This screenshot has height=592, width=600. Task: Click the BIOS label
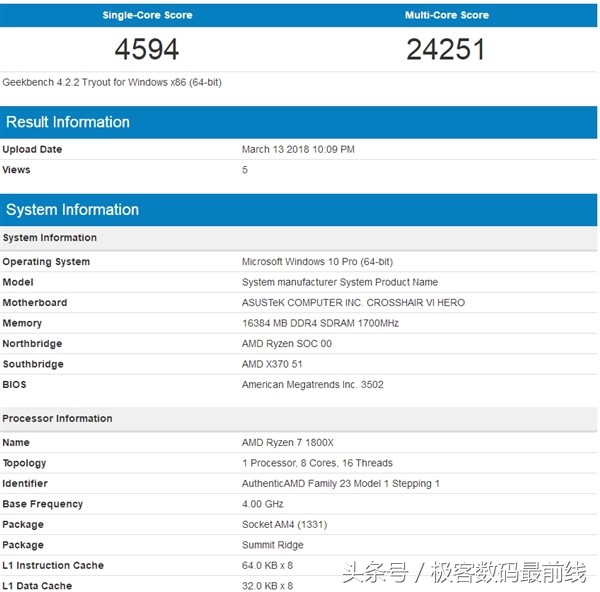(15, 385)
